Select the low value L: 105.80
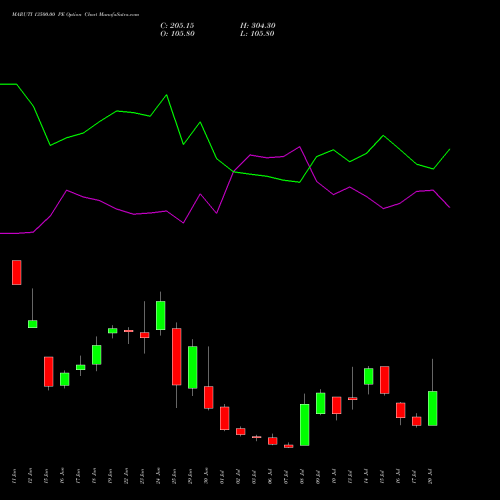 (x=257, y=34)
